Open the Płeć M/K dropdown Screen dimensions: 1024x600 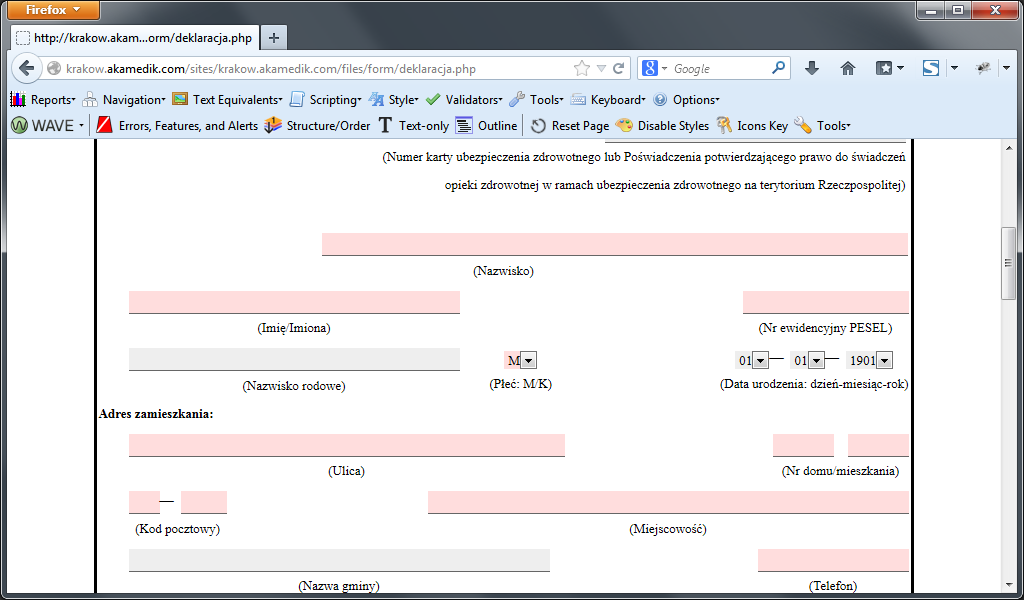tap(520, 360)
